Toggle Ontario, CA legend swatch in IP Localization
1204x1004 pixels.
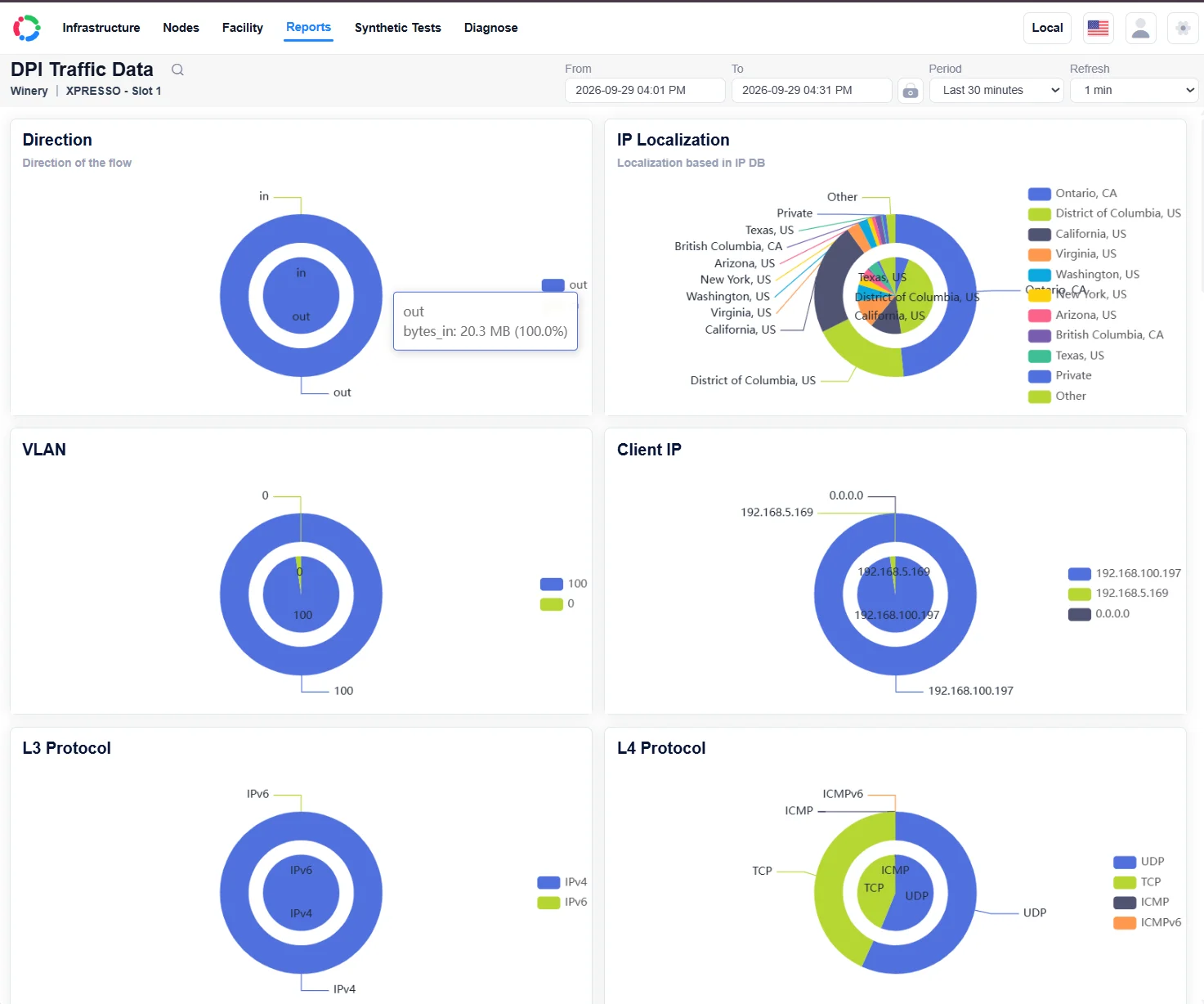pos(1040,194)
